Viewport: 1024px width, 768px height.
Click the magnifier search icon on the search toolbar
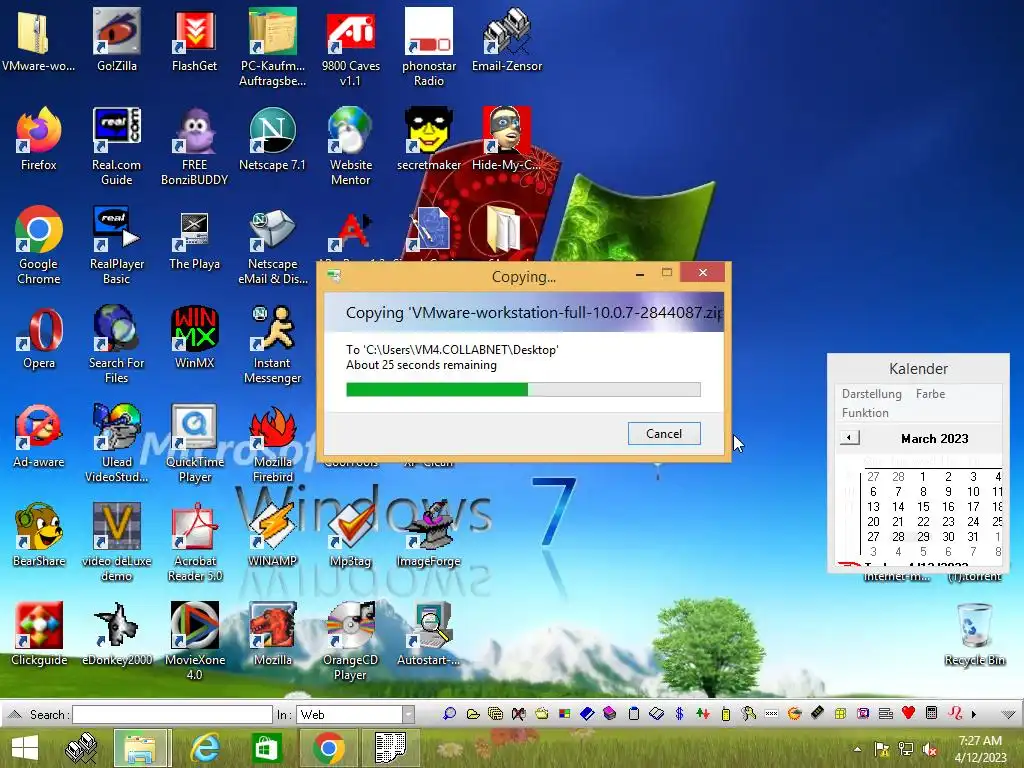(x=449, y=714)
